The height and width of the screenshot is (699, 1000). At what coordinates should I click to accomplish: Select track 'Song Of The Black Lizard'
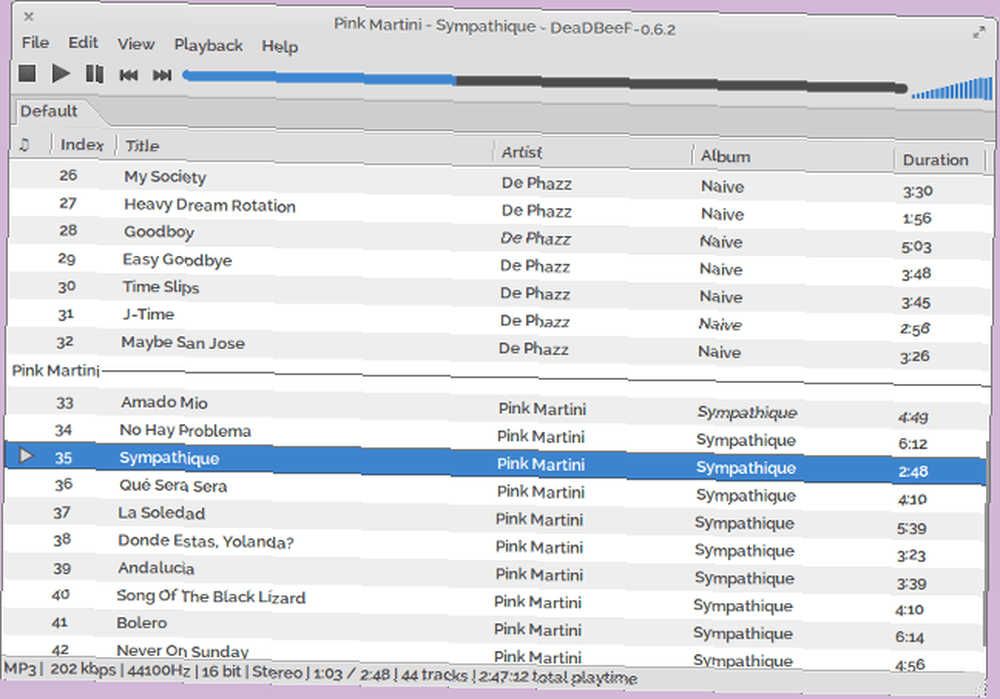coord(211,597)
